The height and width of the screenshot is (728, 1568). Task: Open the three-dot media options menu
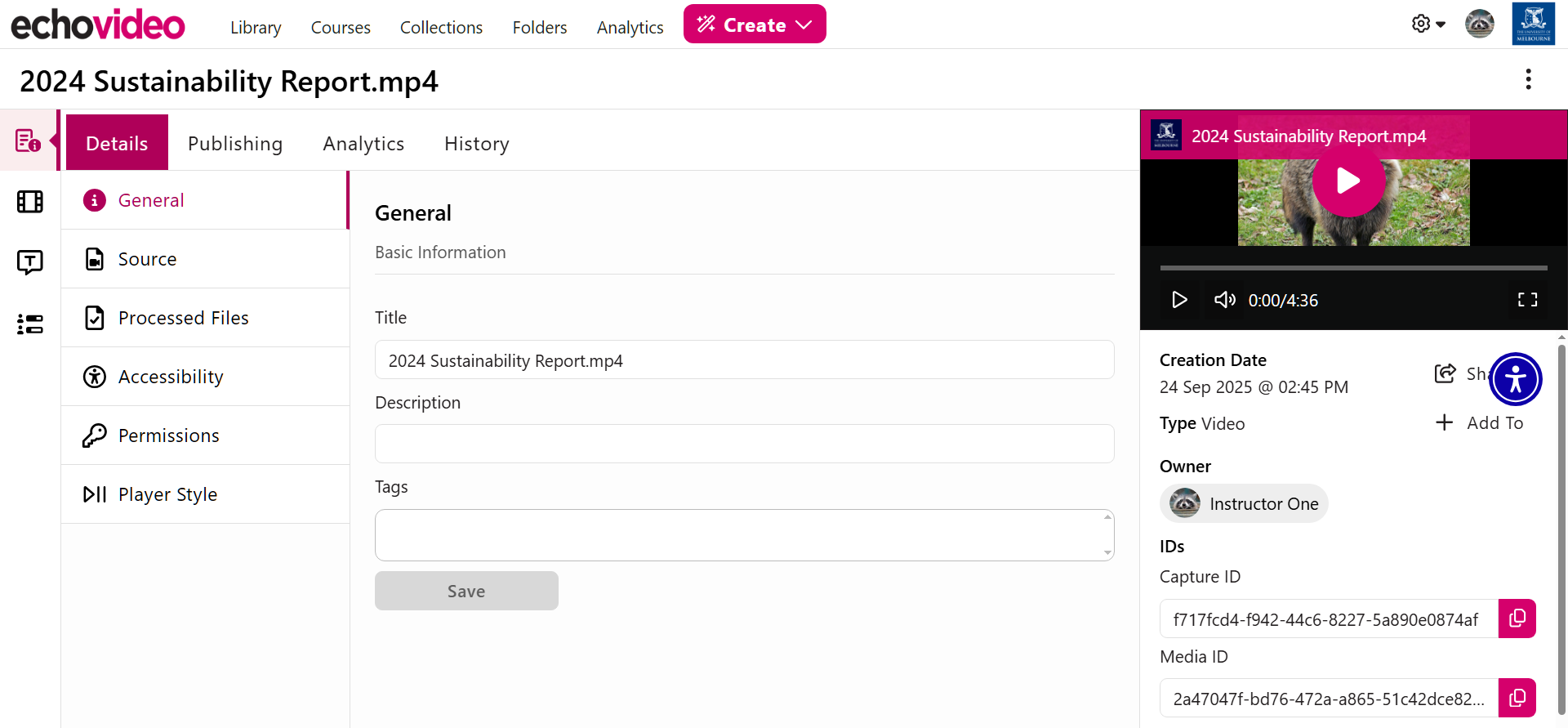[x=1529, y=79]
